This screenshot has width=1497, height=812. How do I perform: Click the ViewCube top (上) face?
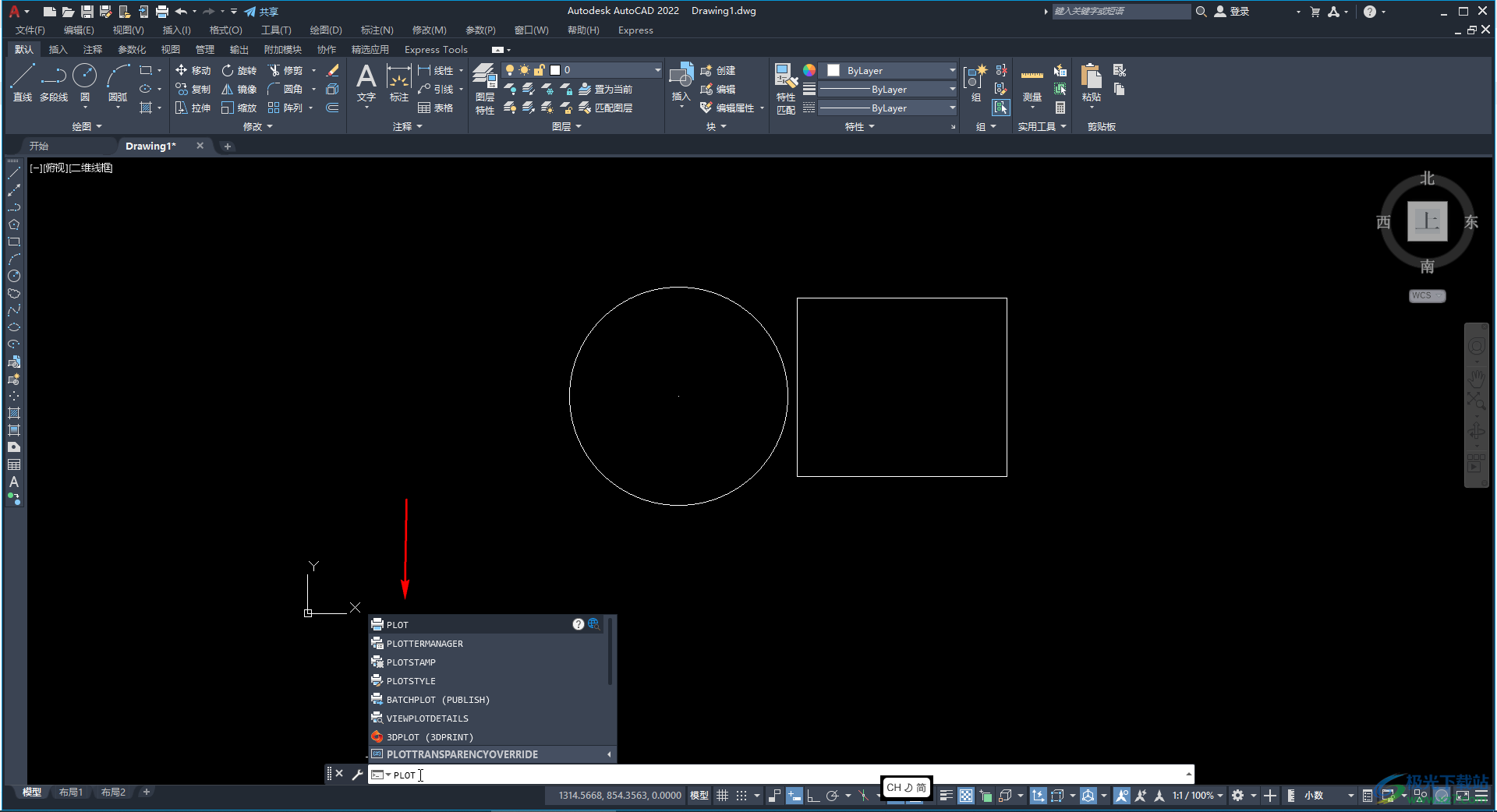[x=1427, y=221]
